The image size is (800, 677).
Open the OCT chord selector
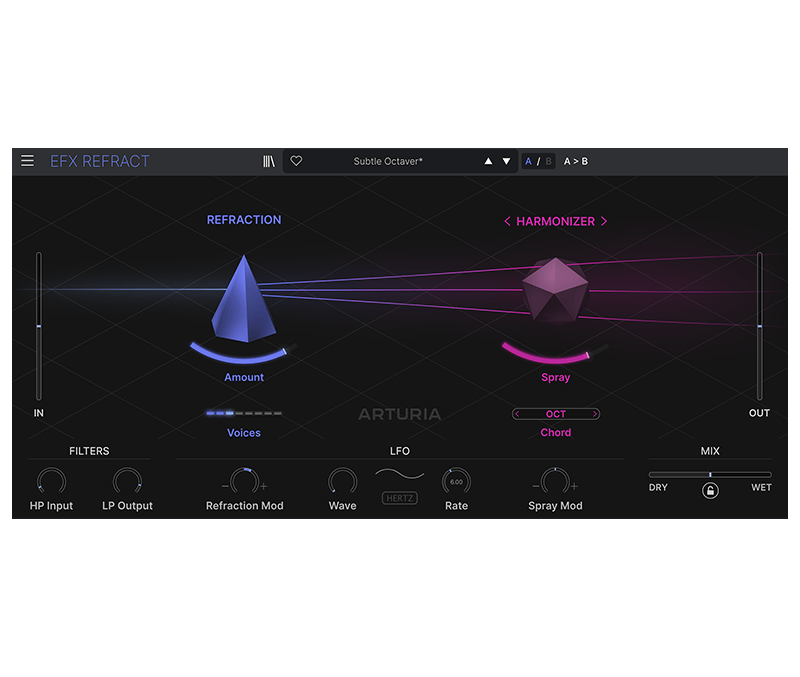click(556, 414)
